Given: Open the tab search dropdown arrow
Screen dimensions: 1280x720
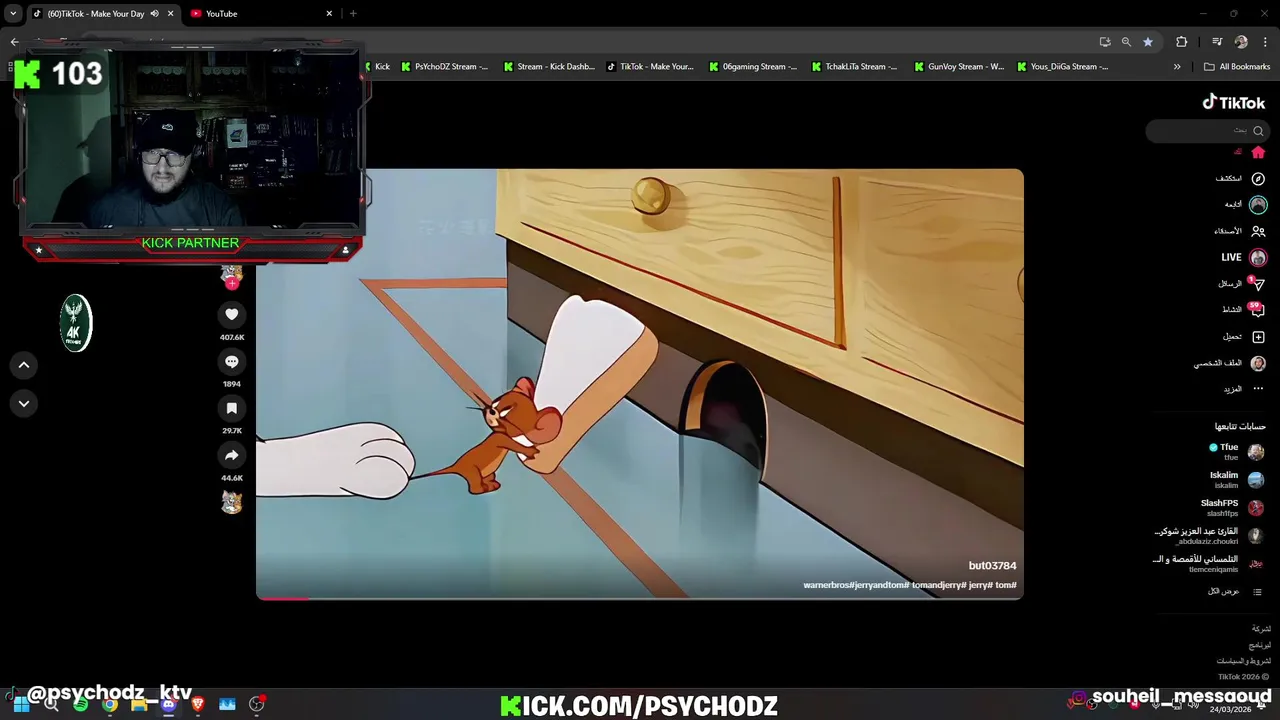Looking at the screenshot, I should 13,14.
